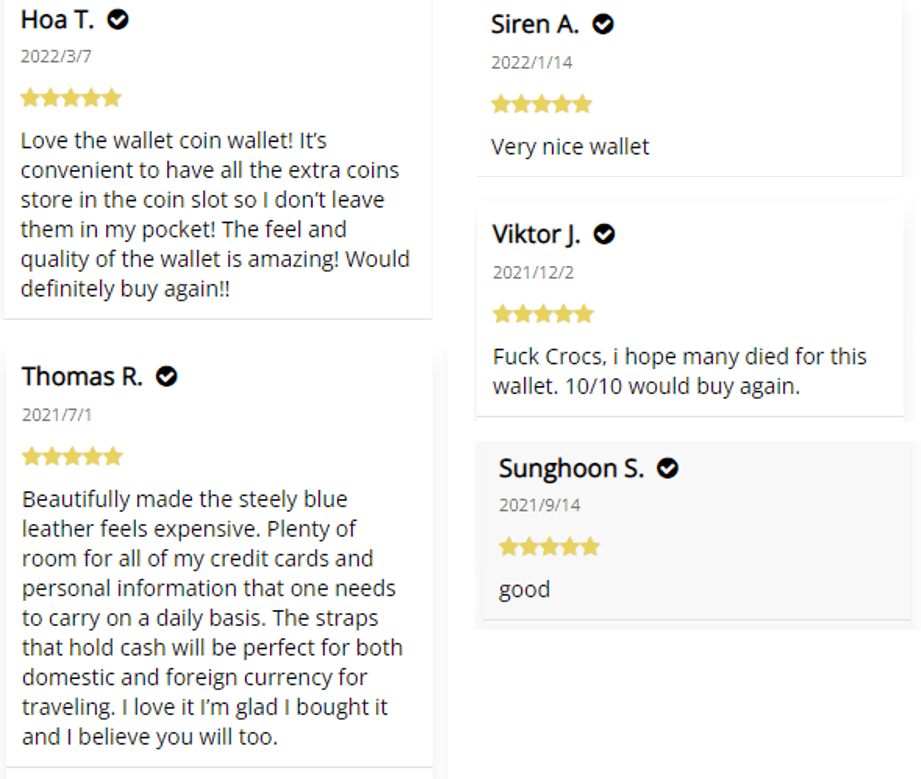Click the star rating on Hoa T.'s review
This screenshot has height=779, width=921.
(71, 98)
